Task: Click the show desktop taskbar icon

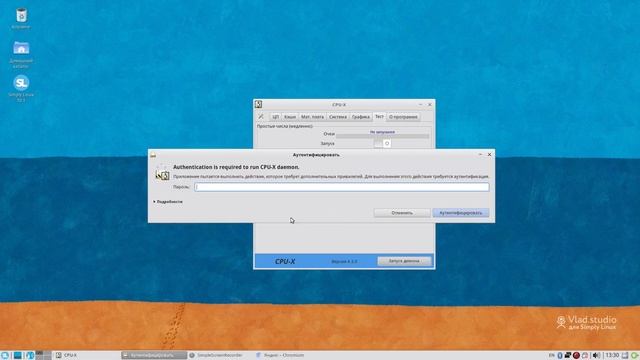Action: coord(18,356)
